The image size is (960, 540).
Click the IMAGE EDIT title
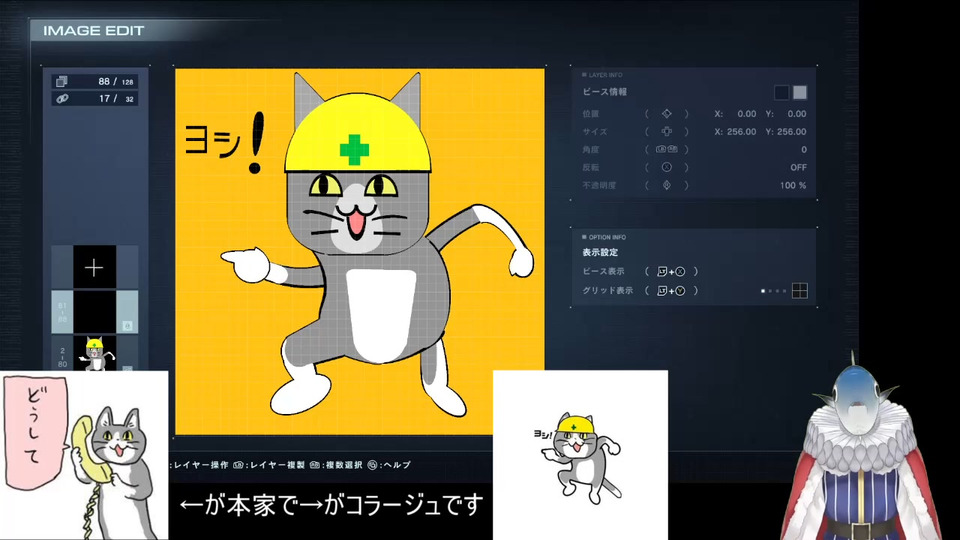[x=94, y=31]
